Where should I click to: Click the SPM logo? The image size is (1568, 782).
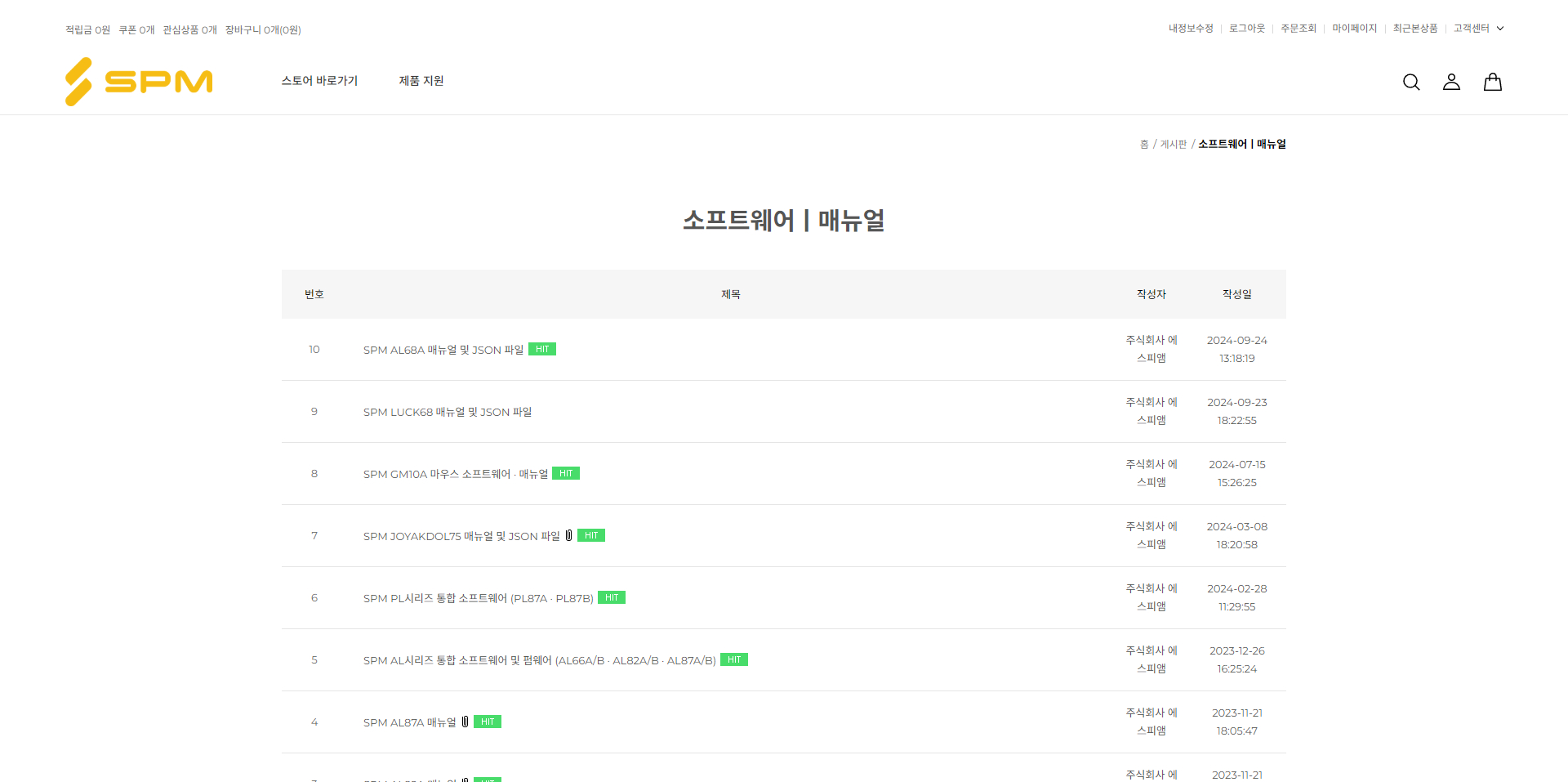coord(139,82)
